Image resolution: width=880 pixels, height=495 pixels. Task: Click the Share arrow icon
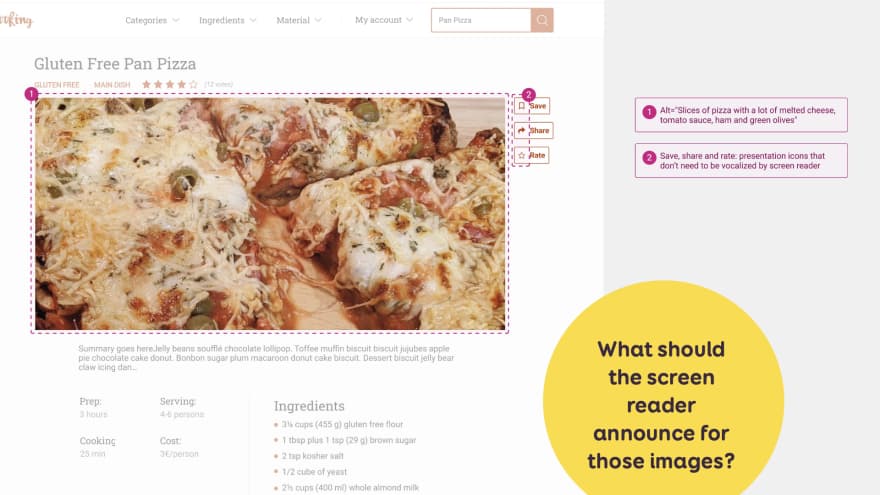tap(521, 130)
